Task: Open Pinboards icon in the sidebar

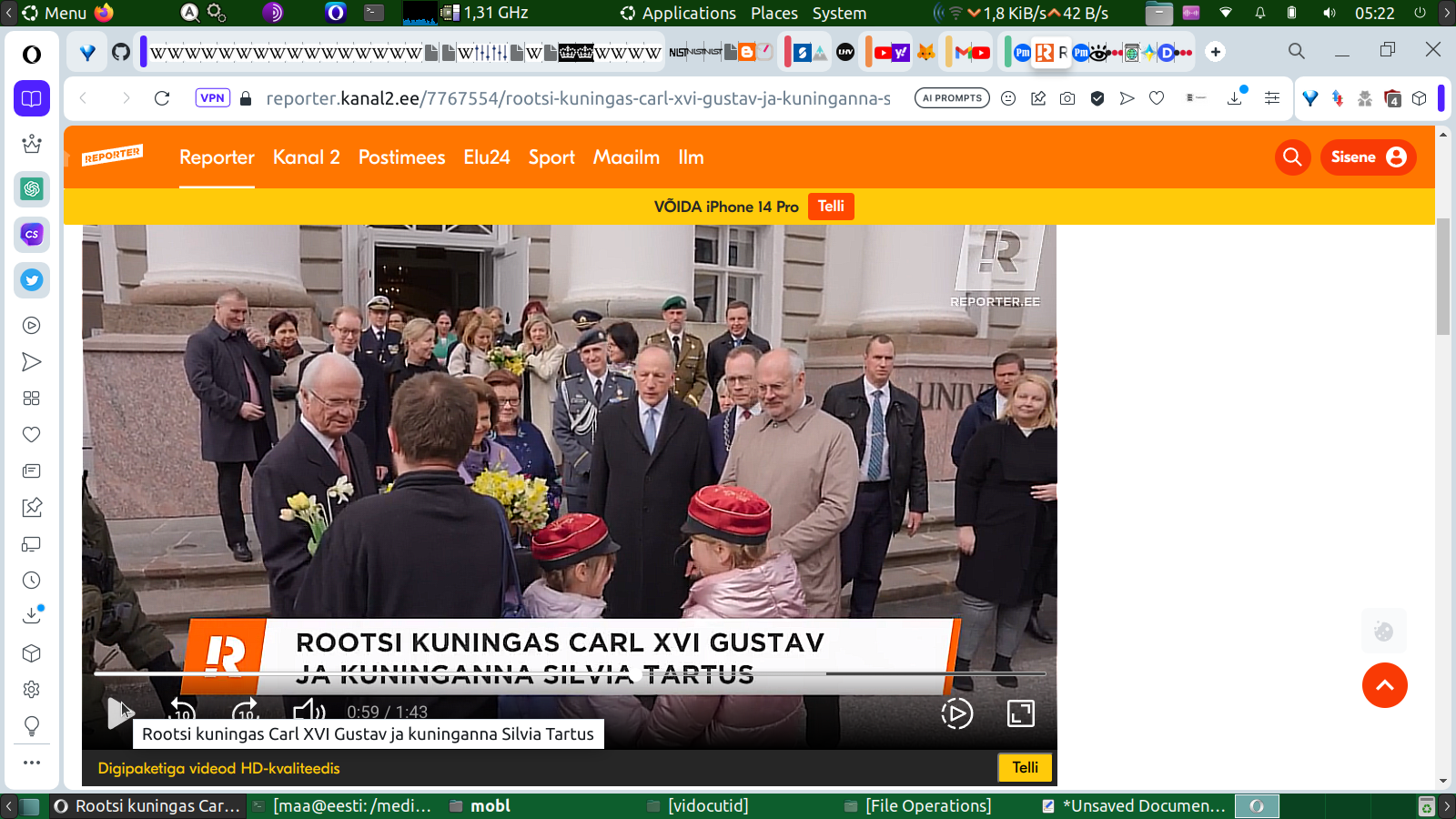Action: (x=32, y=508)
